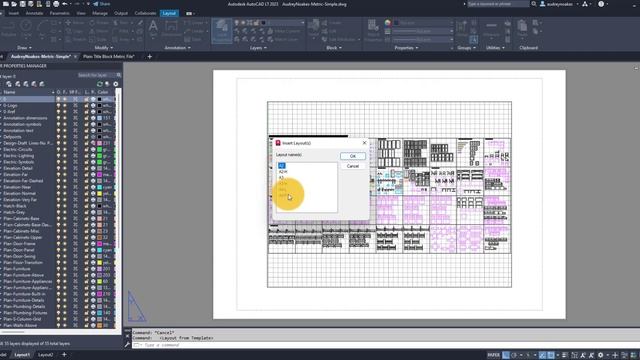Screen dimensions: 640x360
Task: Toggle freeze sun icon for Electric-Lighting layer
Action: pyautogui.click(x=65, y=156)
